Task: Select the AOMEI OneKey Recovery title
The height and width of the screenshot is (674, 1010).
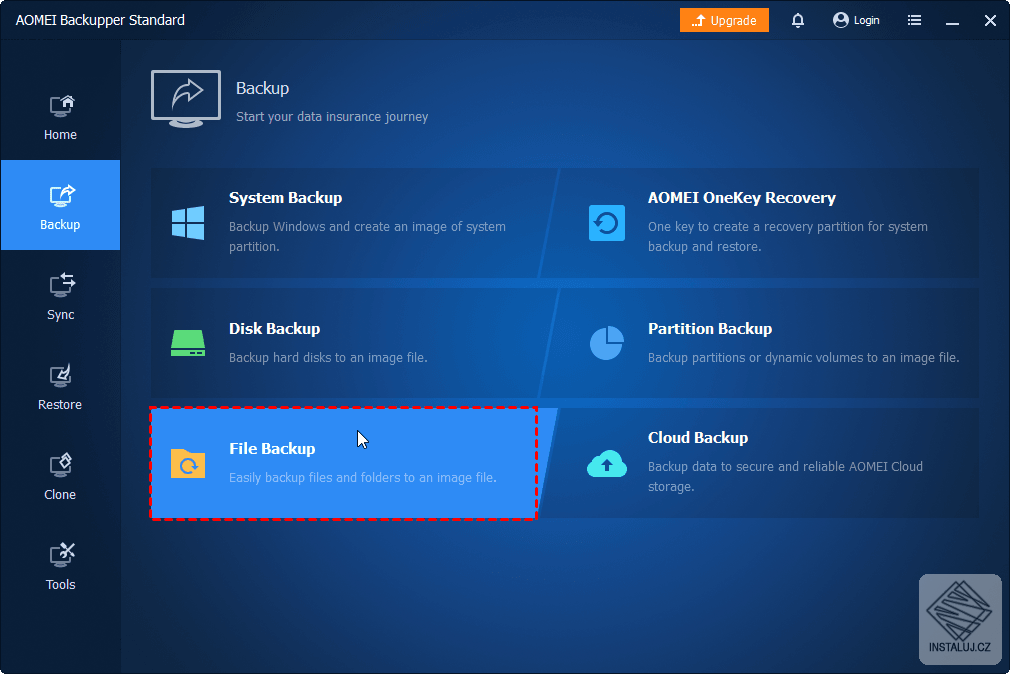Action: [x=741, y=198]
